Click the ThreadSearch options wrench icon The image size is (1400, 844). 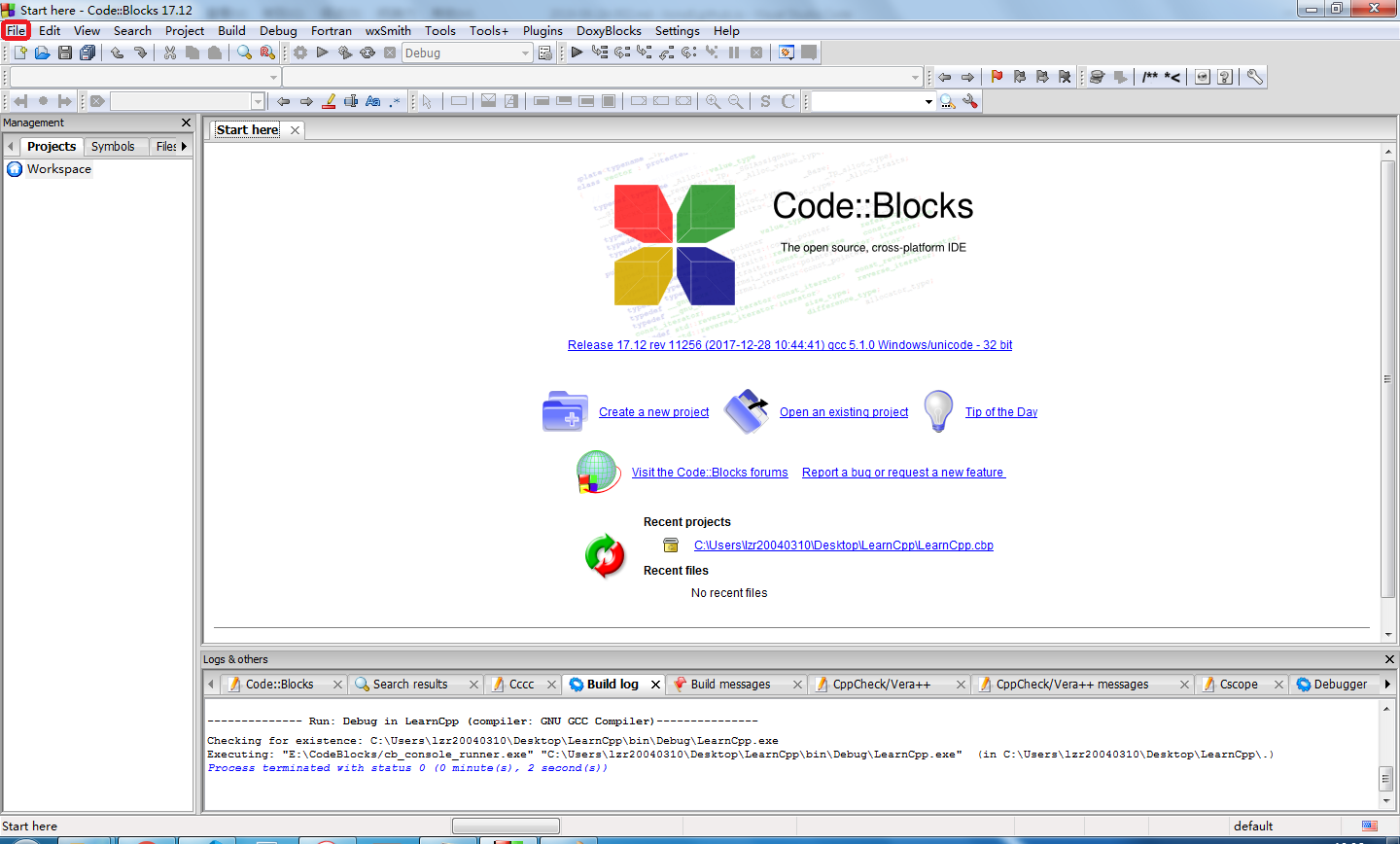pyautogui.click(x=970, y=101)
